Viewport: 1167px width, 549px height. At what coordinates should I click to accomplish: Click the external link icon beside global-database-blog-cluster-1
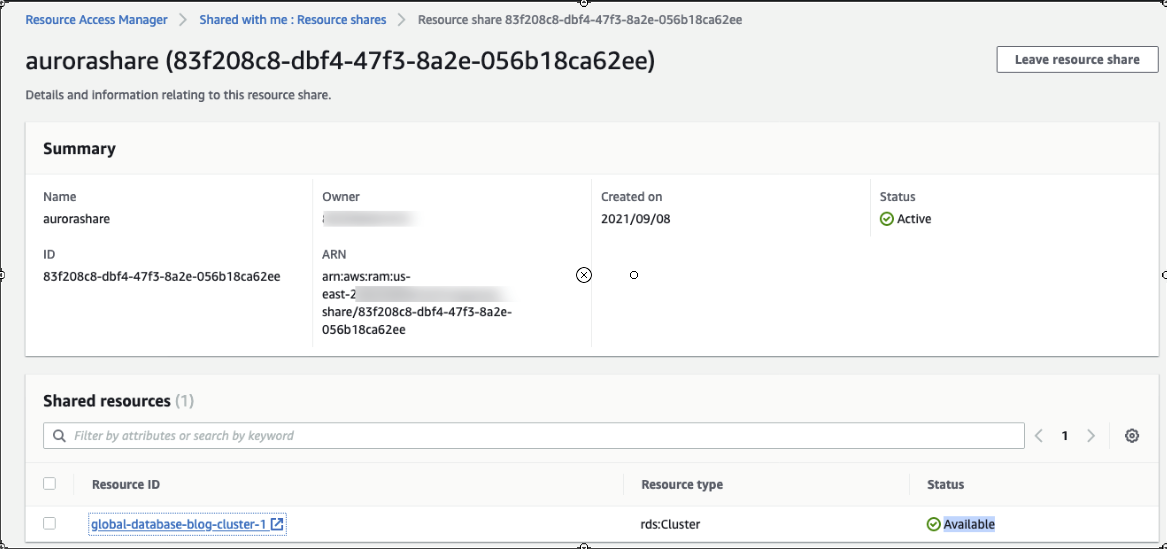click(277, 524)
